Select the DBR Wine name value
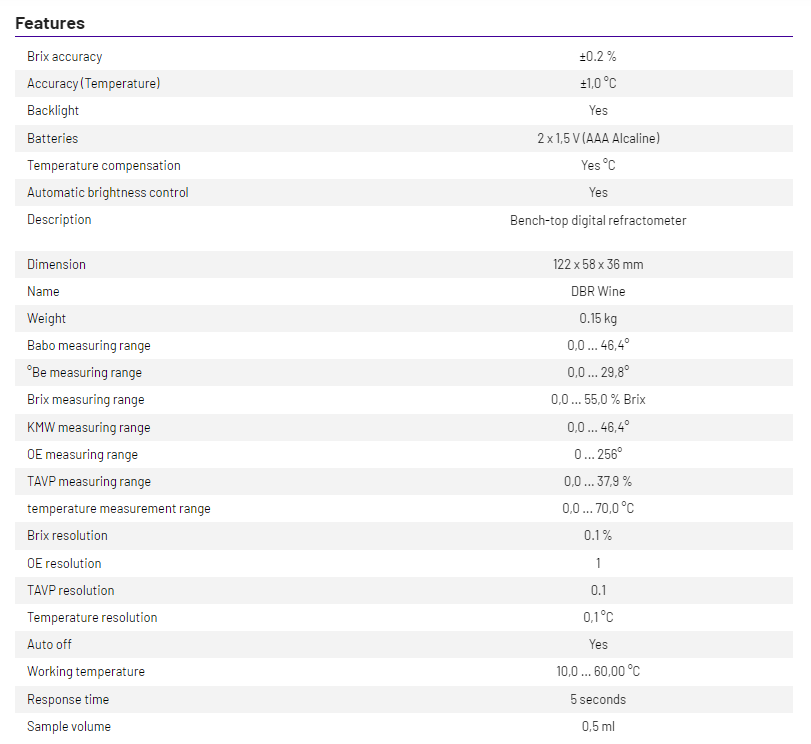Image resolution: width=811 pixels, height=744 pixels. click(x=598, y=292)
